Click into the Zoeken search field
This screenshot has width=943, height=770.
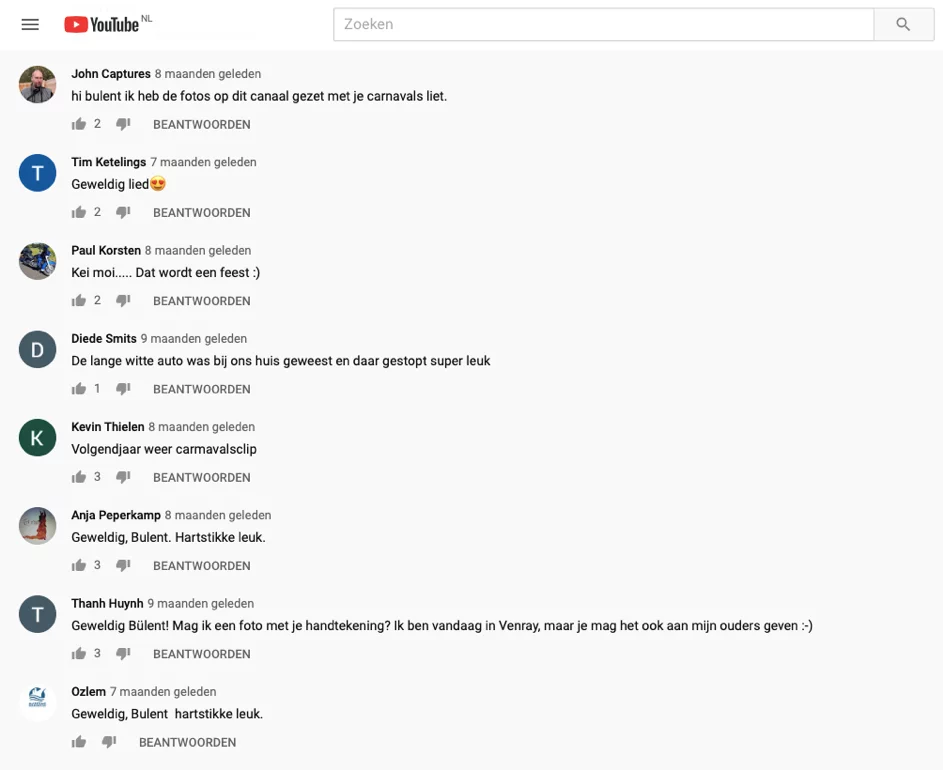[x=603, y=24]
